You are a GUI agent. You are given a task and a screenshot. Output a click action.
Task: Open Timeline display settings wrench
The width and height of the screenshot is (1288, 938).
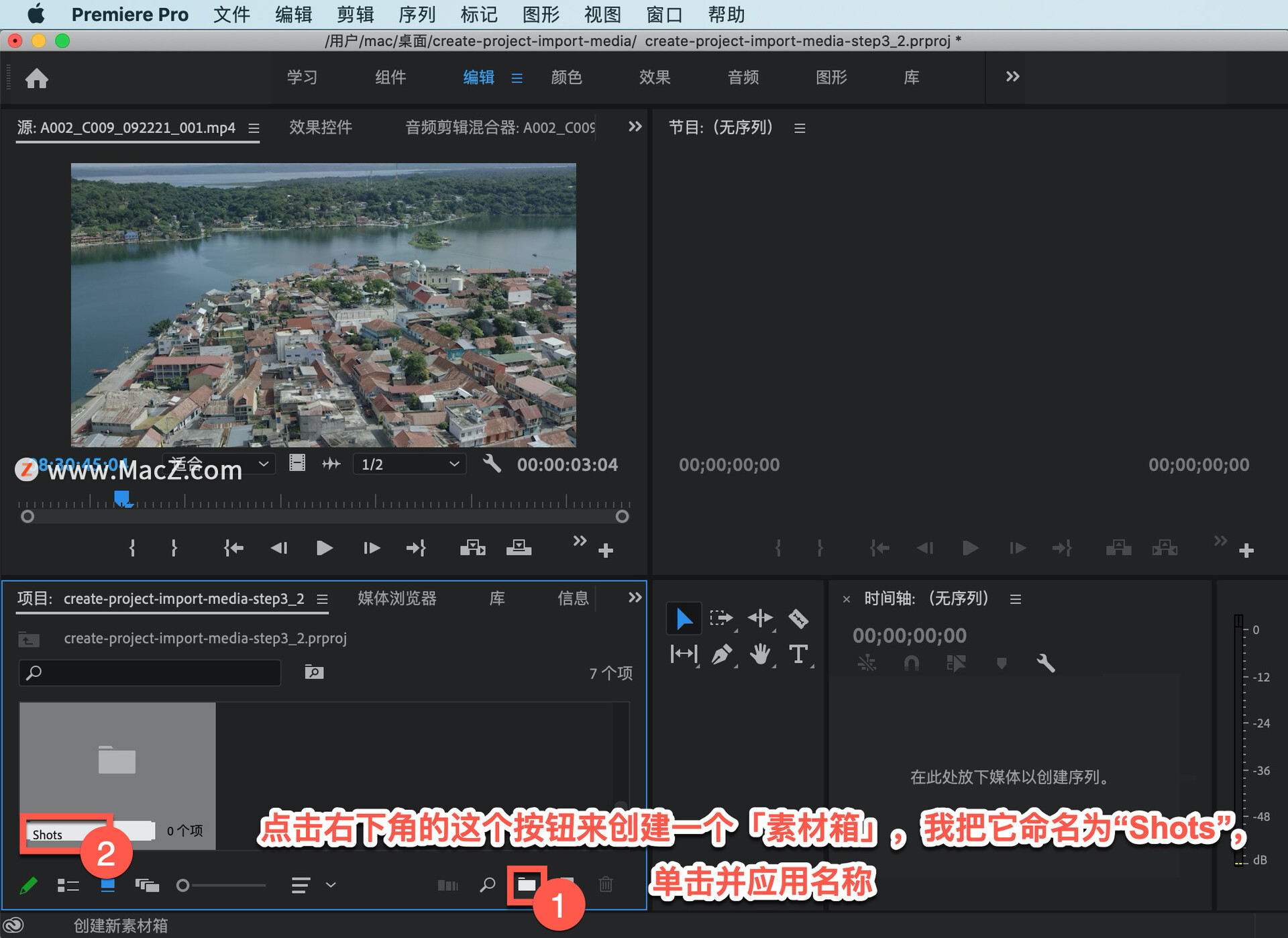(x=1046, y=664)
